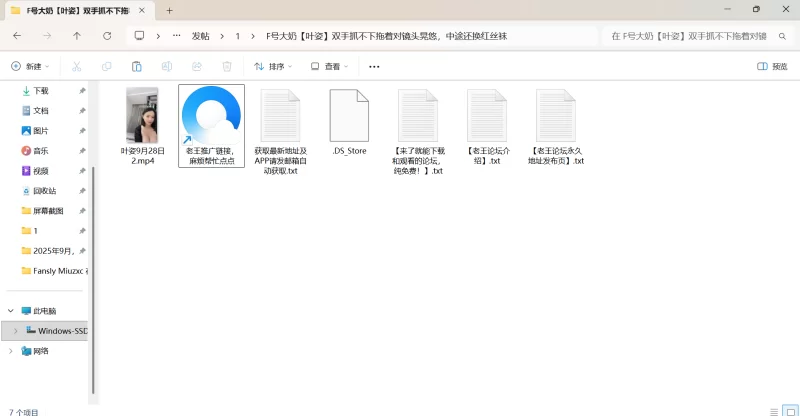Image resolution: width=800 pixels, height=416 pixels.
Task: Click the Paste icon in the toolbar
Action: point(136,67)
